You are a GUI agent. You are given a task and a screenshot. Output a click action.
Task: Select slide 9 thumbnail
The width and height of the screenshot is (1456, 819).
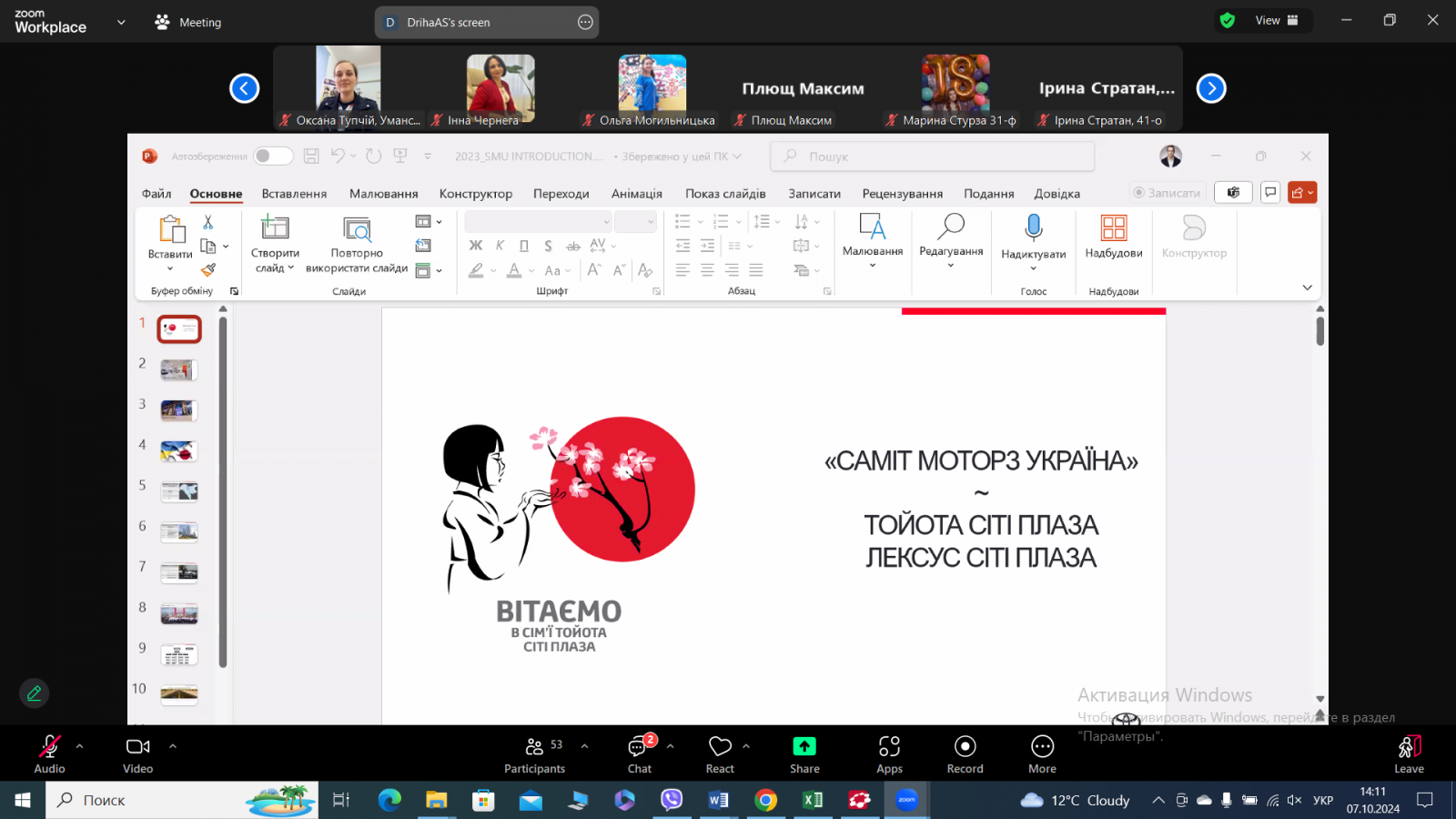point(178,654)
